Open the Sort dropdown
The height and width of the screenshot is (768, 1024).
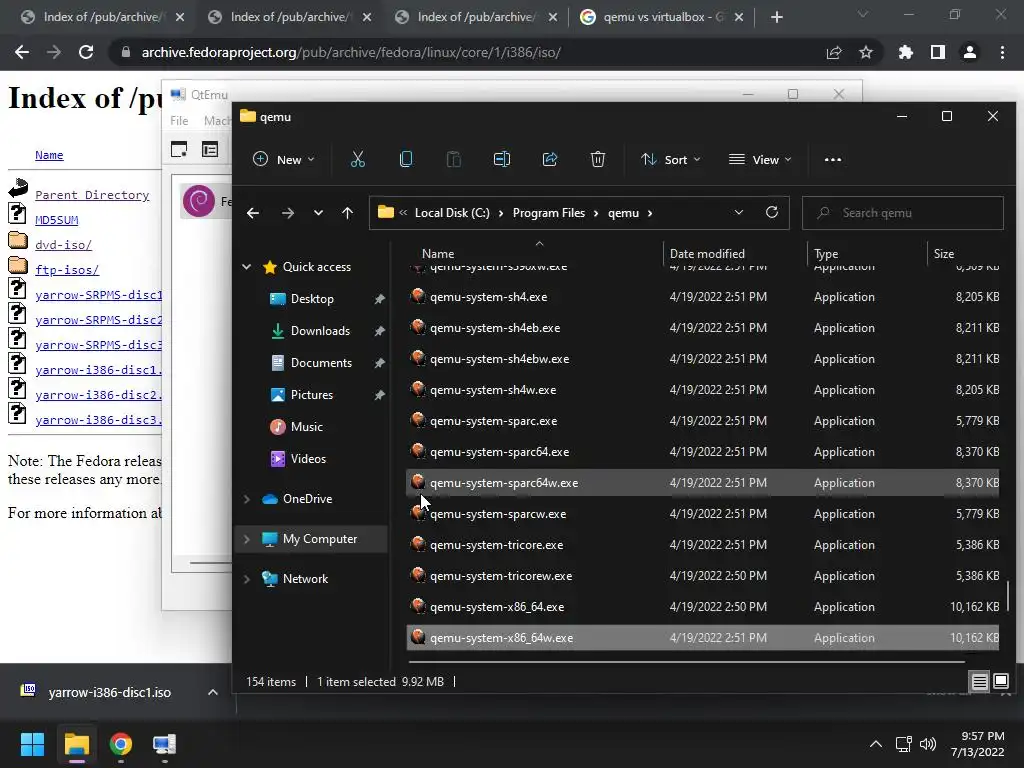point(671,159)
